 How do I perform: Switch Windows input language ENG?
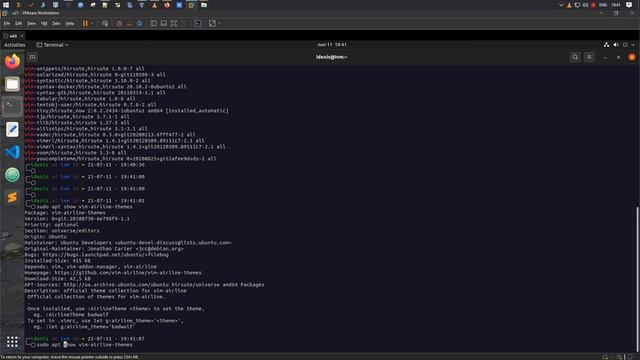603,5
